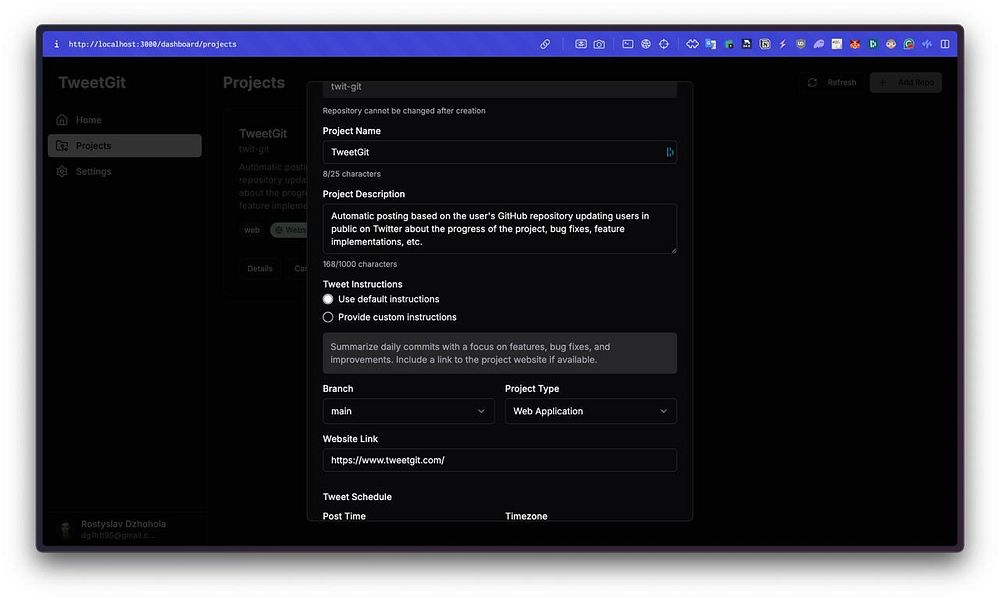Click the '168/1000 characters' counter text
This screenshot has width=1000, height=600.
coord(360,264)
